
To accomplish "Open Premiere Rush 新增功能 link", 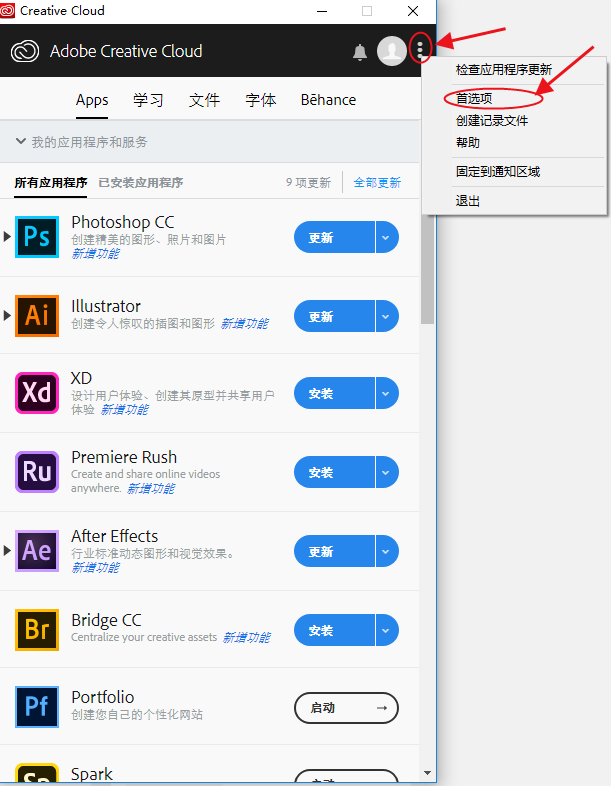I will (x=151, y=489).
